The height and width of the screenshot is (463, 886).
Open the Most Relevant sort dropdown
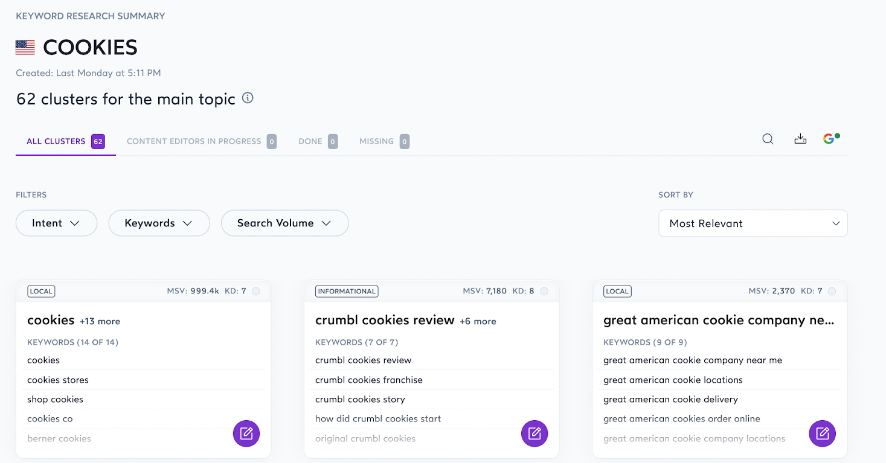753,223
